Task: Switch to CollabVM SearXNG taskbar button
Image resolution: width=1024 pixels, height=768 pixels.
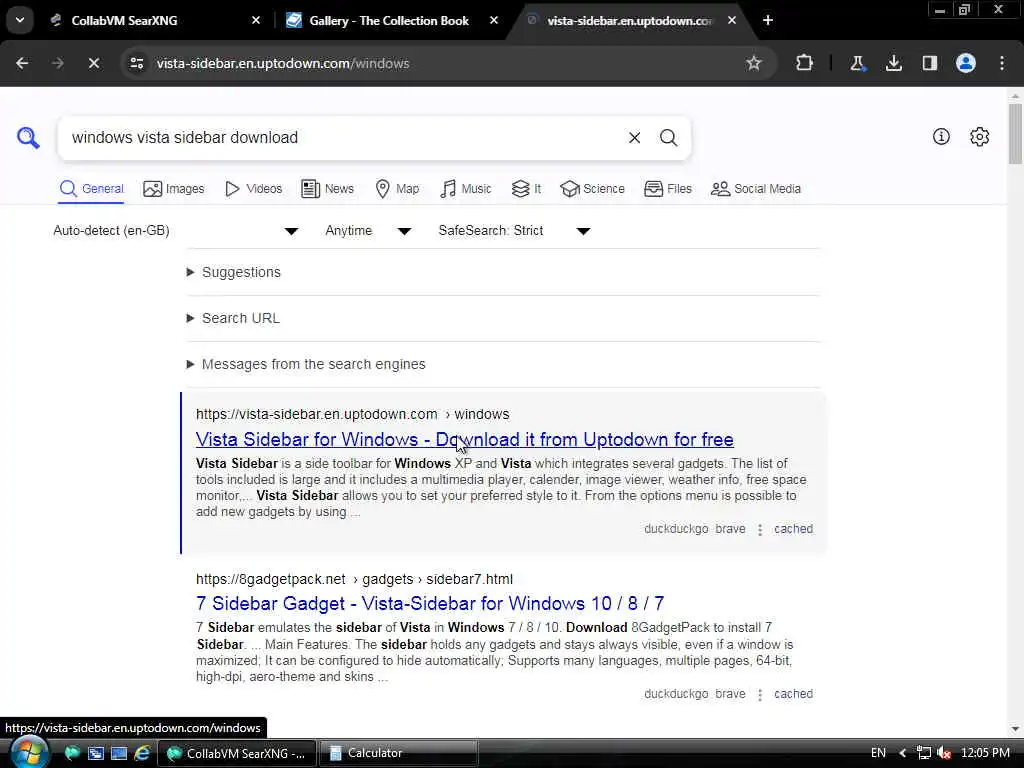Action: pyautogui.click(x=237, y=753)
